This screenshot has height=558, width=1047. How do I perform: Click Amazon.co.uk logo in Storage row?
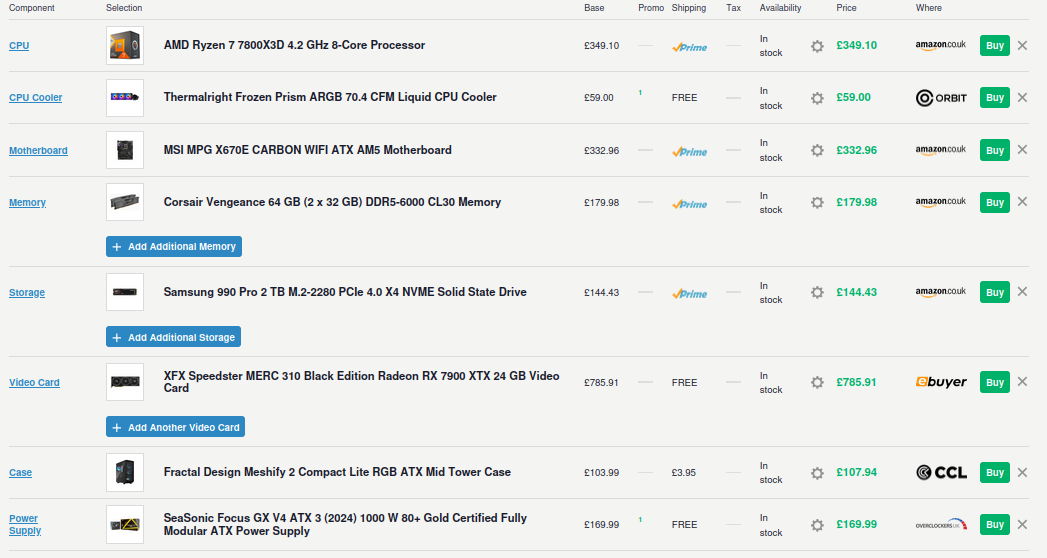[x=941, y=292]
